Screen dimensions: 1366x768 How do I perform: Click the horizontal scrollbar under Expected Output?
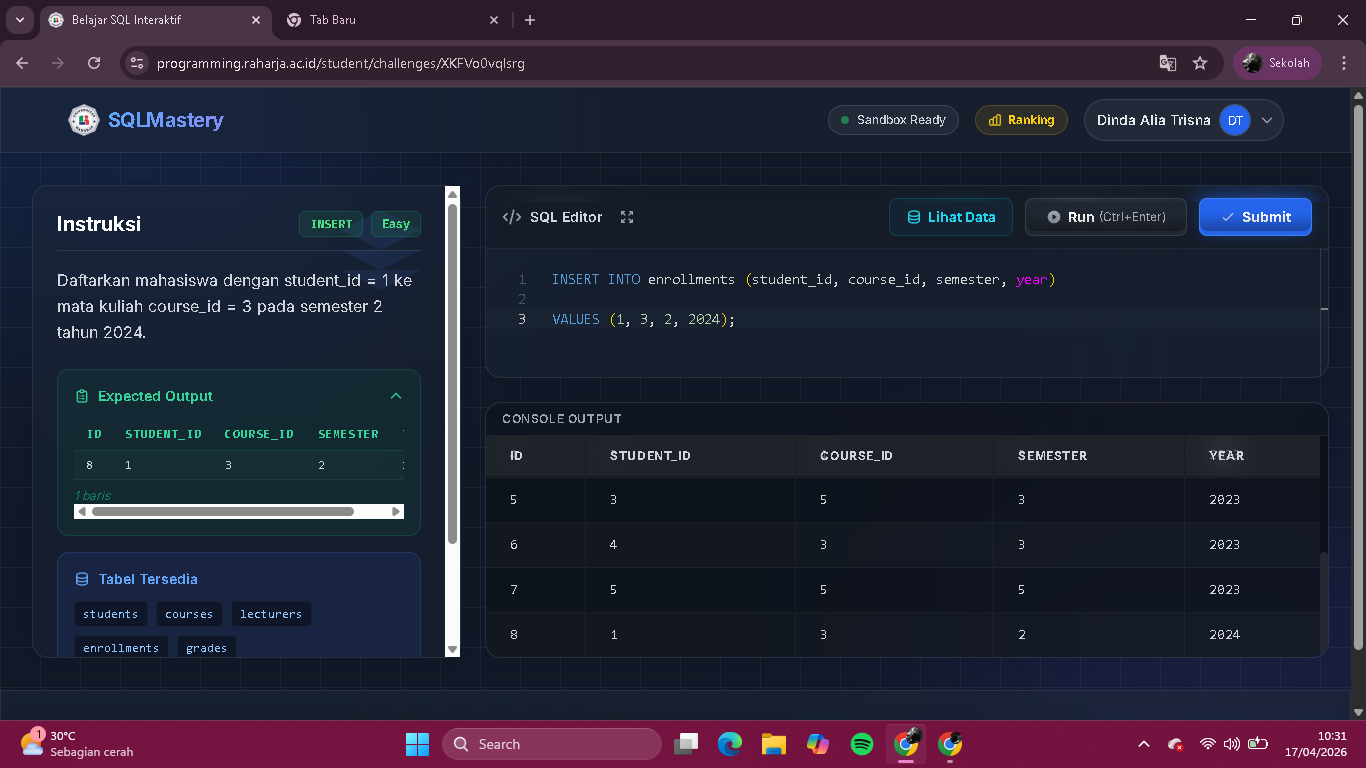222,511
